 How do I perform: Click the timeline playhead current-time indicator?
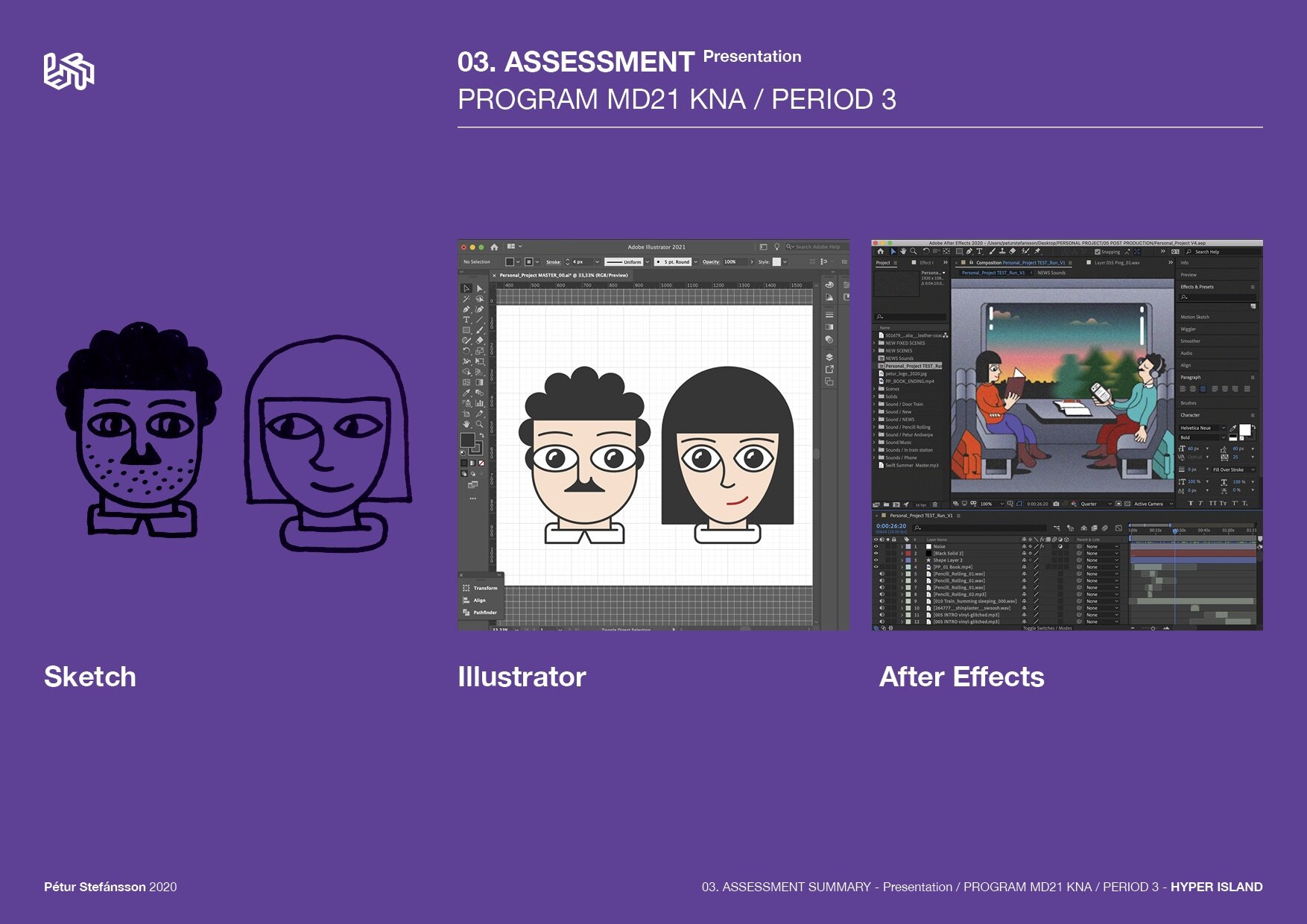[x=1175, y=531]
